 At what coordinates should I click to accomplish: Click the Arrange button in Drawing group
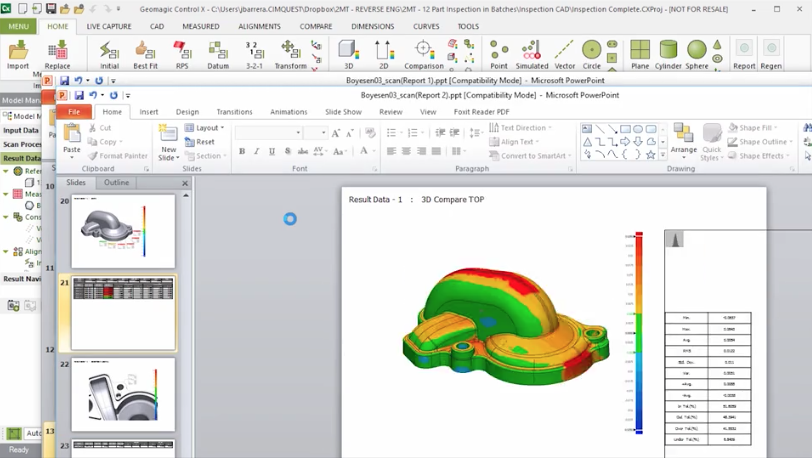click(x=684, y=140)
